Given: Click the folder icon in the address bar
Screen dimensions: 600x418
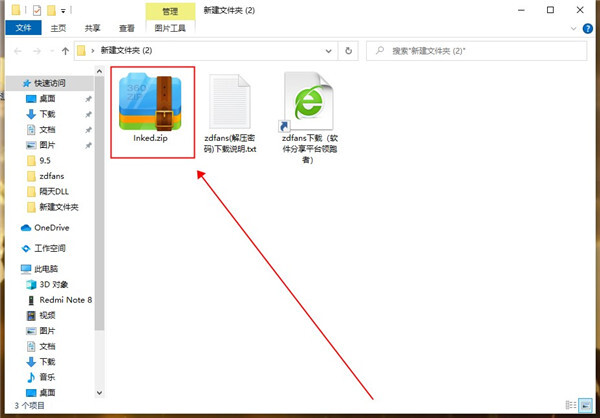Looking at the screenshot, I should (x=81, y=51).
